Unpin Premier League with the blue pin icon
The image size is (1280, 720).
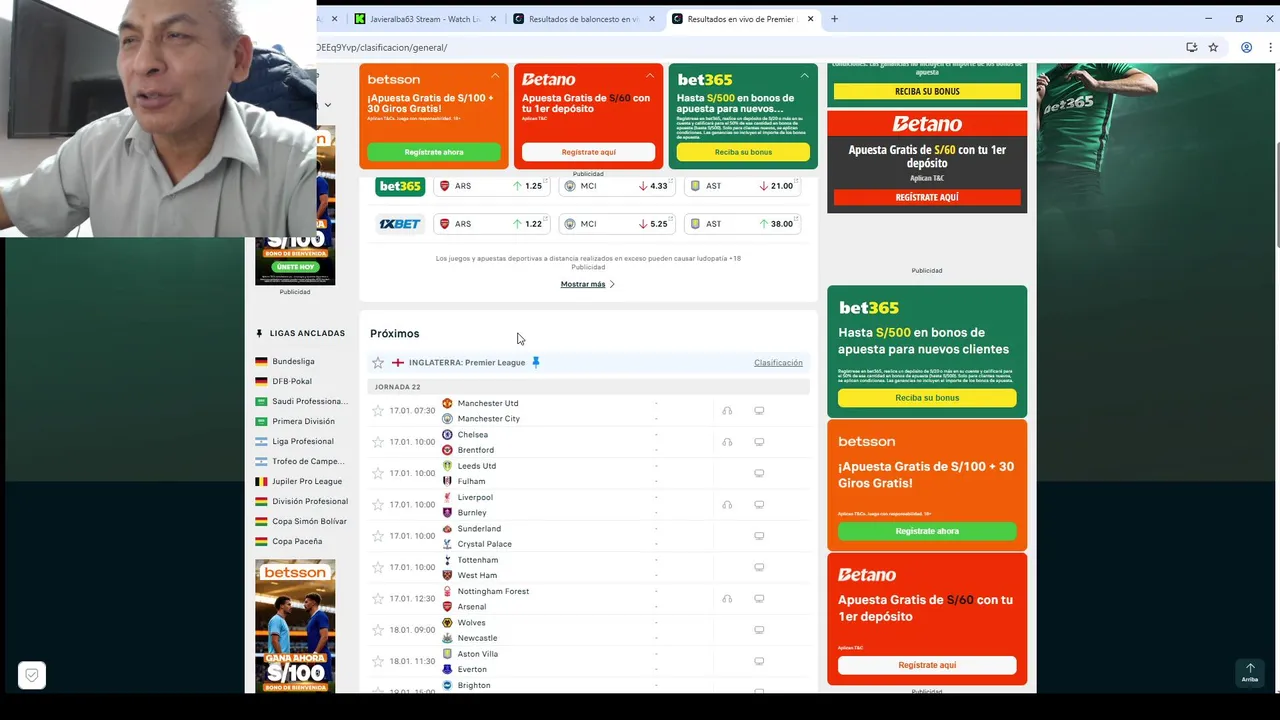click(x=536, y=362)
